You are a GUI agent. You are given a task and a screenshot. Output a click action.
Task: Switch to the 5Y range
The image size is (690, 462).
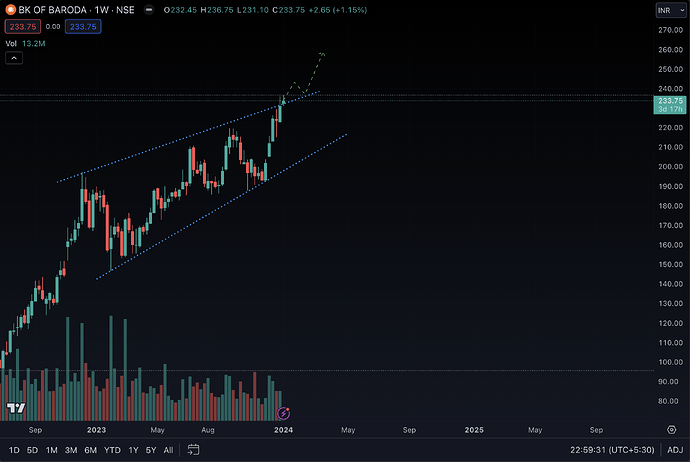click(151, 450)
